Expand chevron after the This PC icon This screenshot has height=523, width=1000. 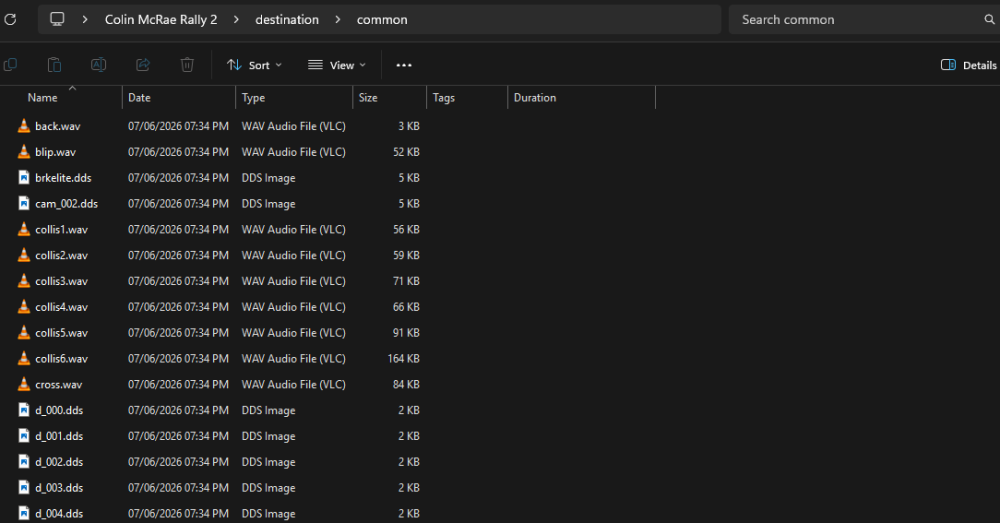pyautogui.click(x=85, y=20)
